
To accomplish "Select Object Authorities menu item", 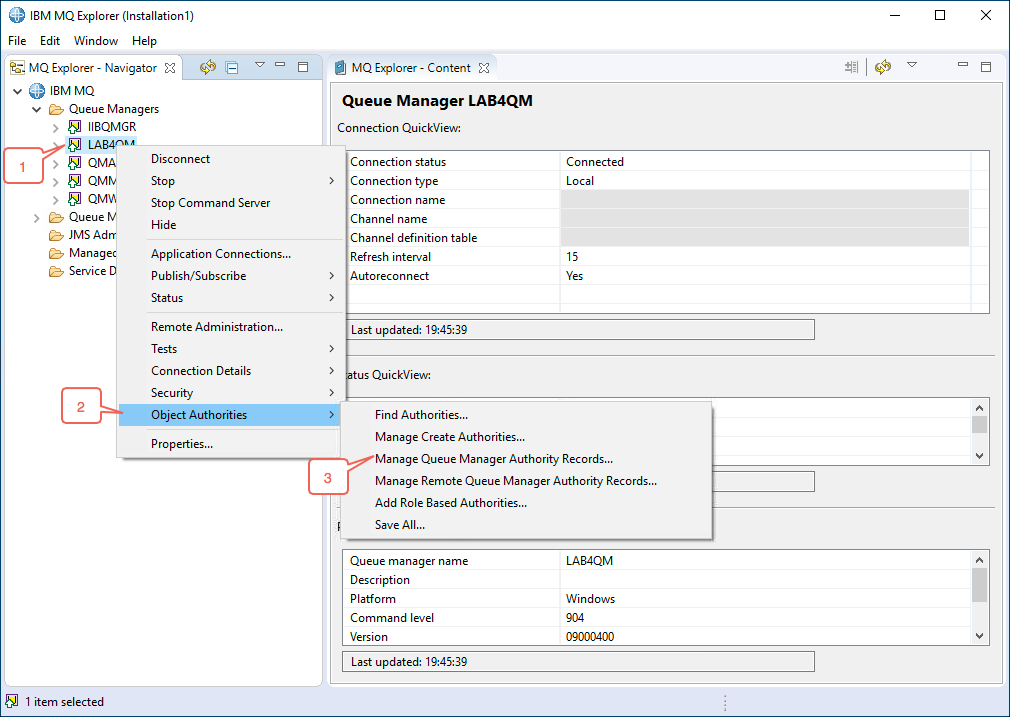I will click(x=231, y=415).
